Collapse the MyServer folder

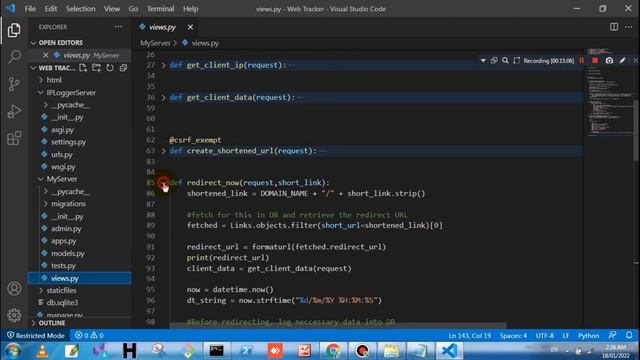point(62,179)
